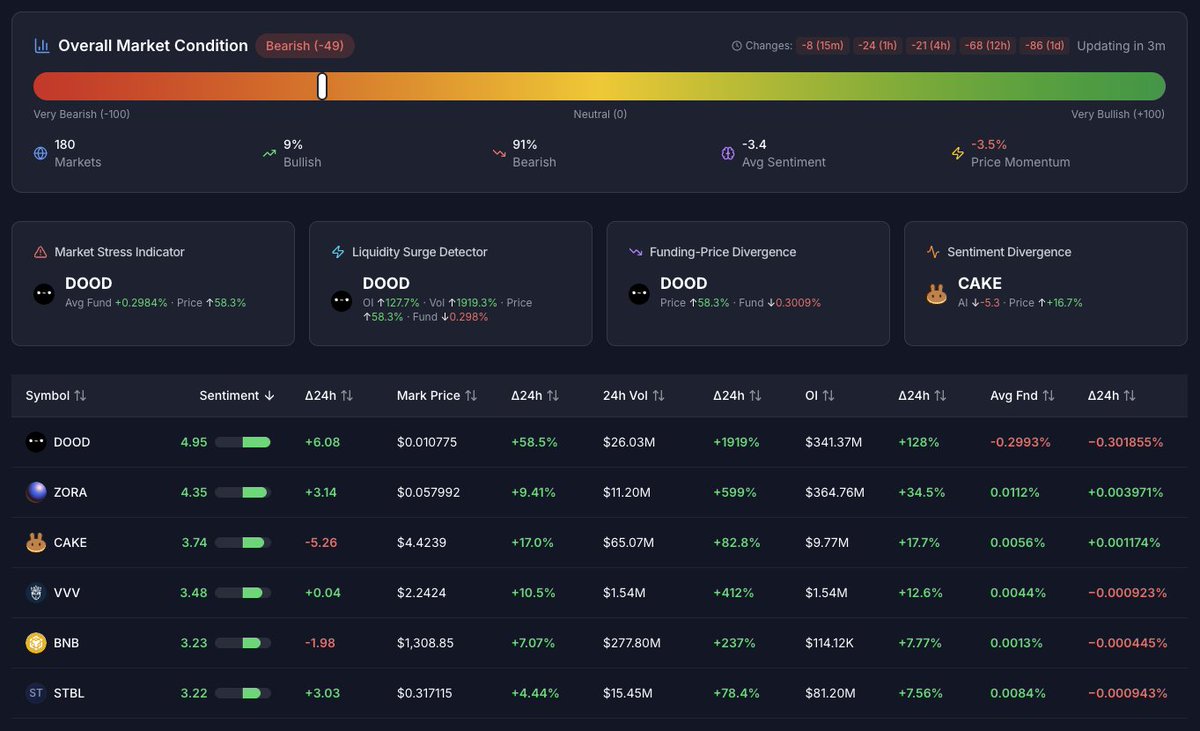
Task: Click the lightning icon beside Price Momentum
Action: 957,153
